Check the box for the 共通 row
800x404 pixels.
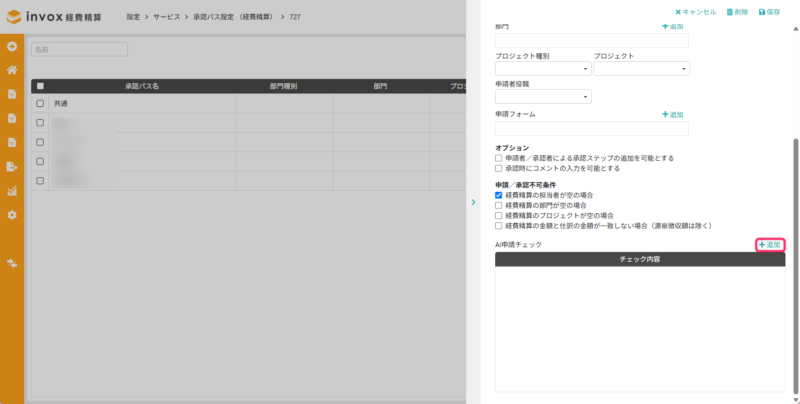coord(40,104)
